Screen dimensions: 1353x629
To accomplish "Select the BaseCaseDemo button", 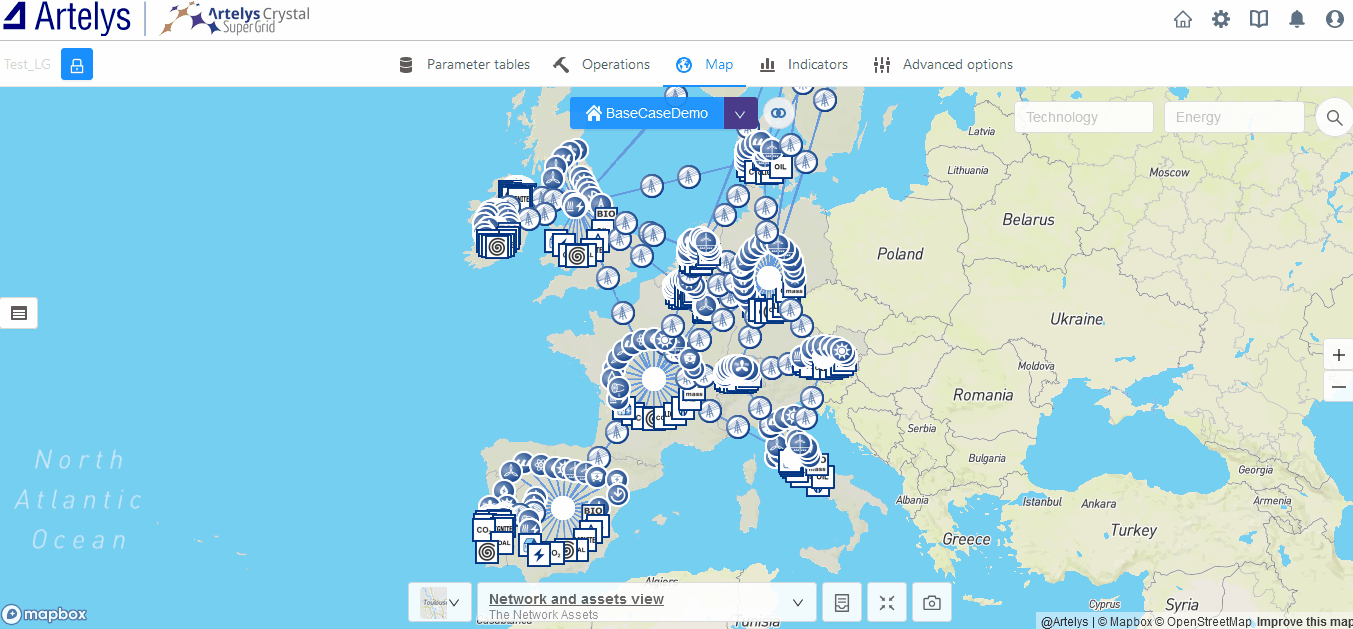I will 647,114.
